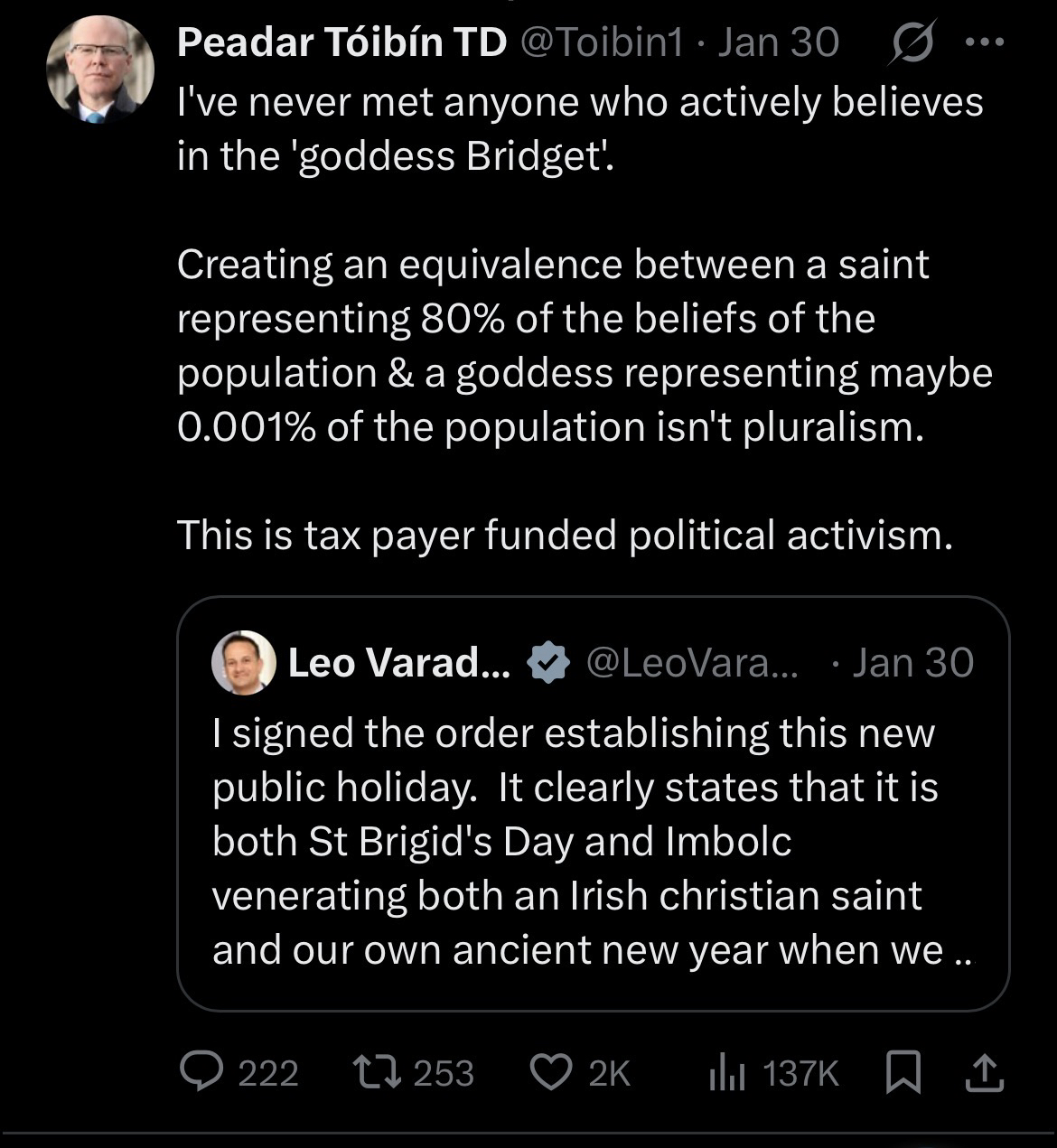
Task: Open the three-dot more options menu
Action: pyautogui.click(x=984, y=42)
